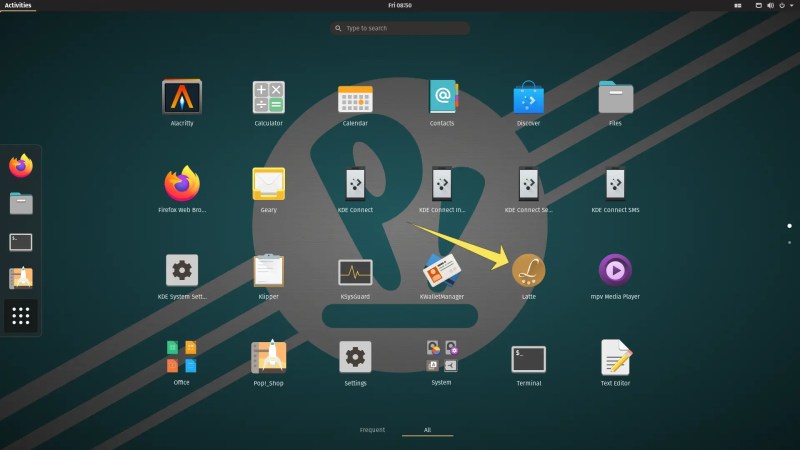The width and height of the screenshot is (800, 450).
Task: Switch to the Frequent tab
Action: tap(372, 430)
